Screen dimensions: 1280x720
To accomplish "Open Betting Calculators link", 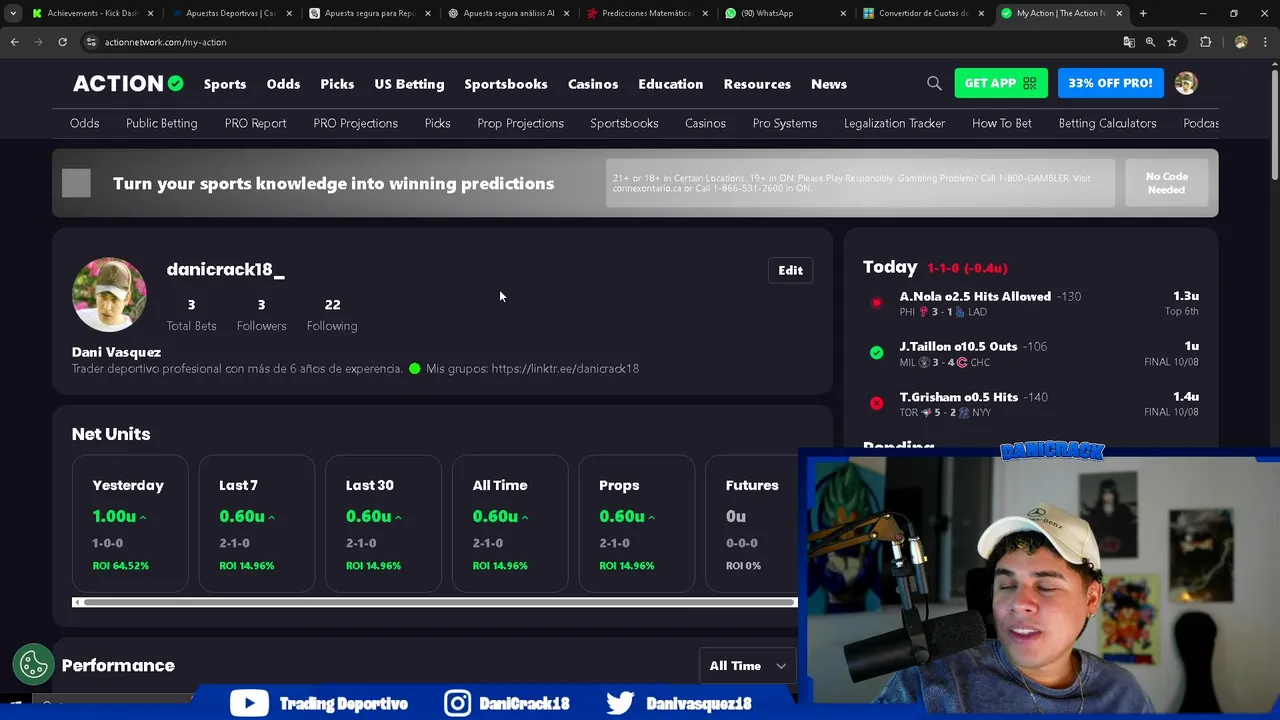I will point(1108,123).
